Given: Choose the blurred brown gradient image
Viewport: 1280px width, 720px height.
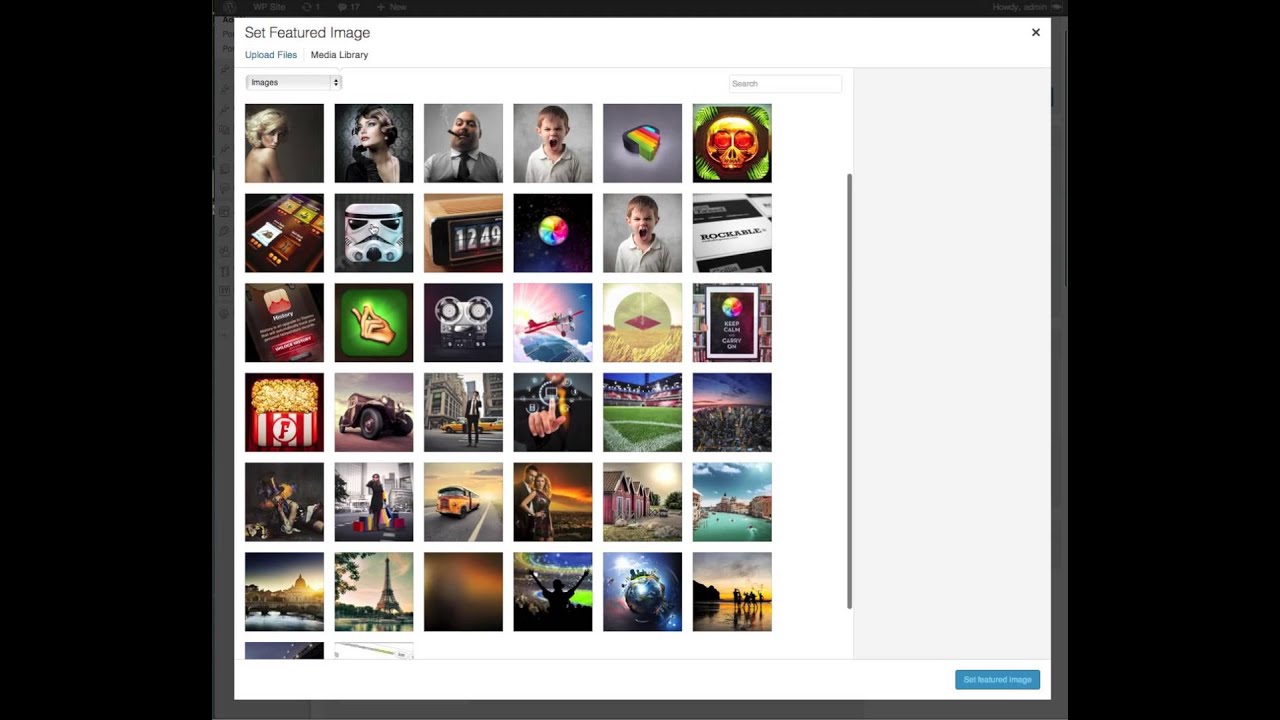Looking at the screenshot, I should click(463, 592).
